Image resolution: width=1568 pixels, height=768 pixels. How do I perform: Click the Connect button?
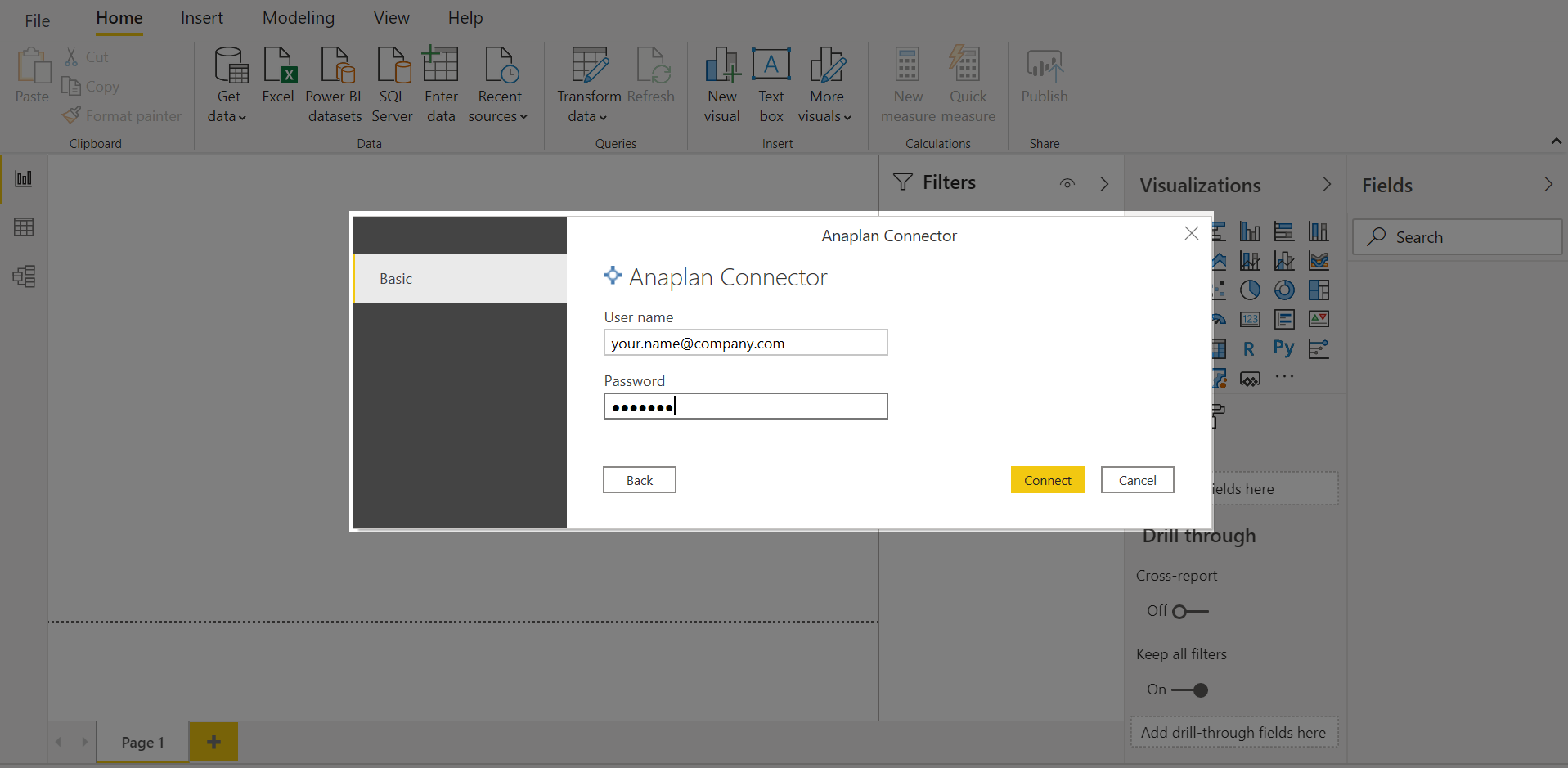[1048, 480]
